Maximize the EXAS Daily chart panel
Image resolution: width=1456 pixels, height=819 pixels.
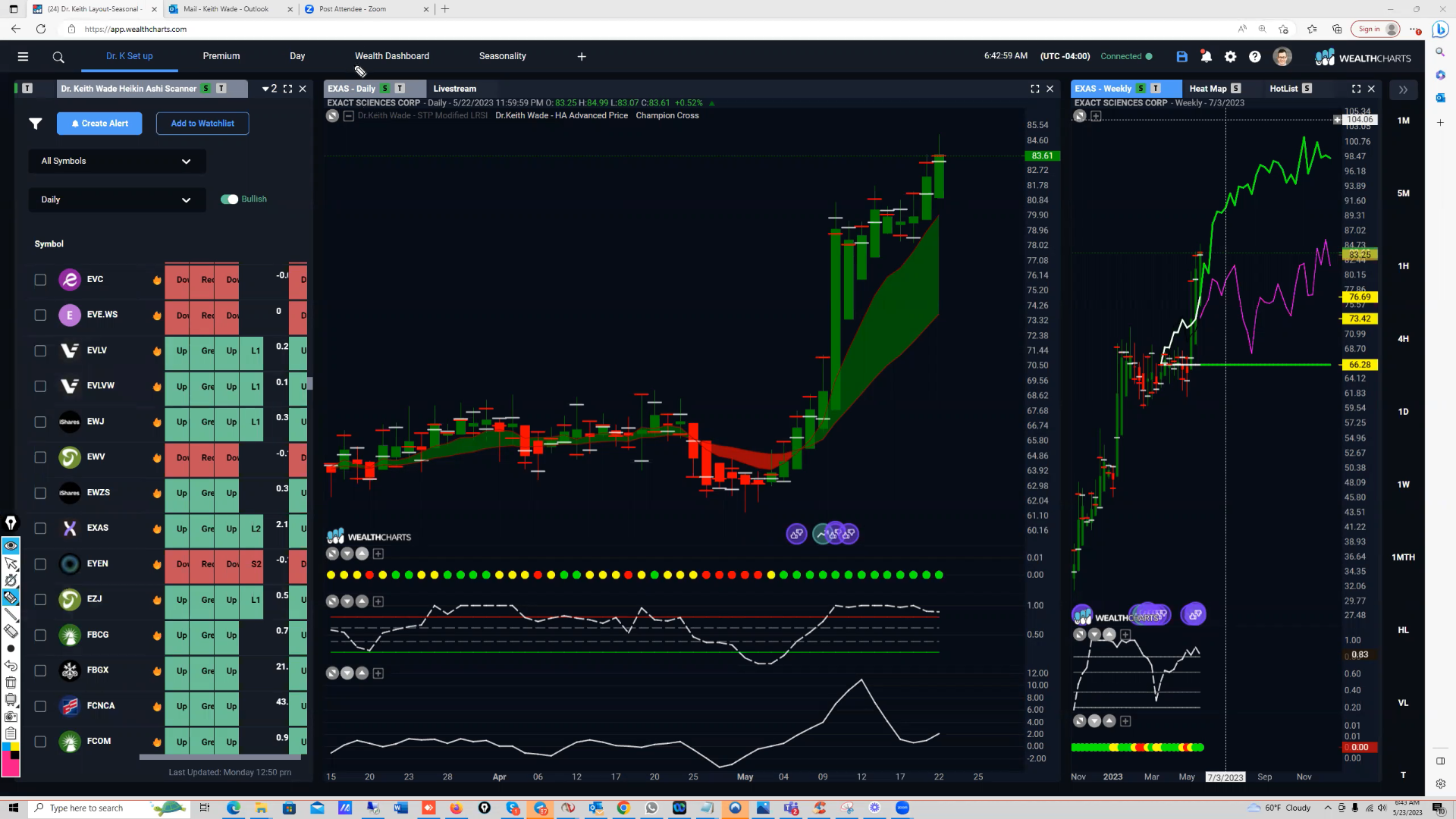coord(1034,89)
